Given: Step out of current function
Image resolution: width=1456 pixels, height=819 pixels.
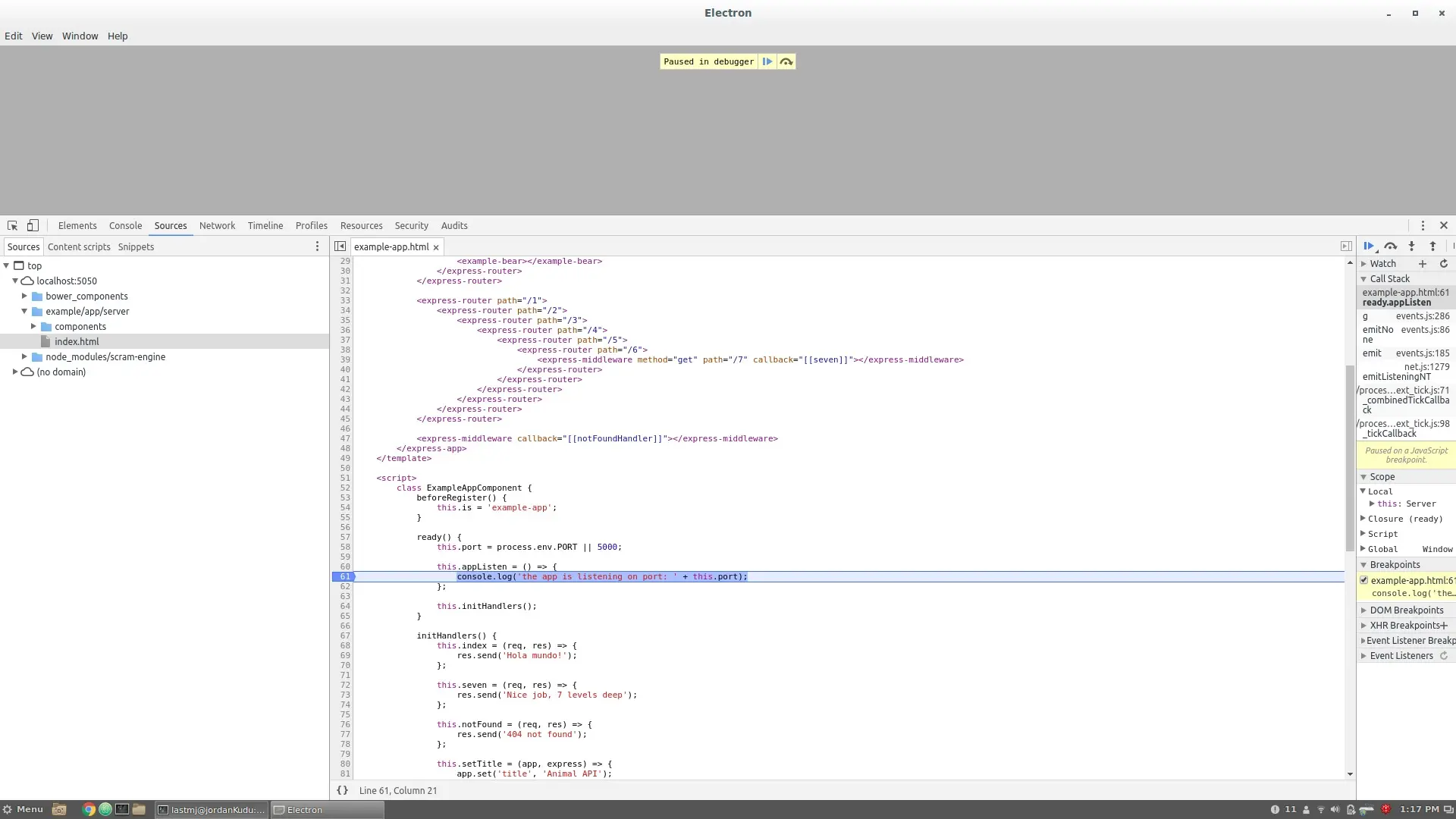Looking at the screenshot, I should pos(1432,246).
